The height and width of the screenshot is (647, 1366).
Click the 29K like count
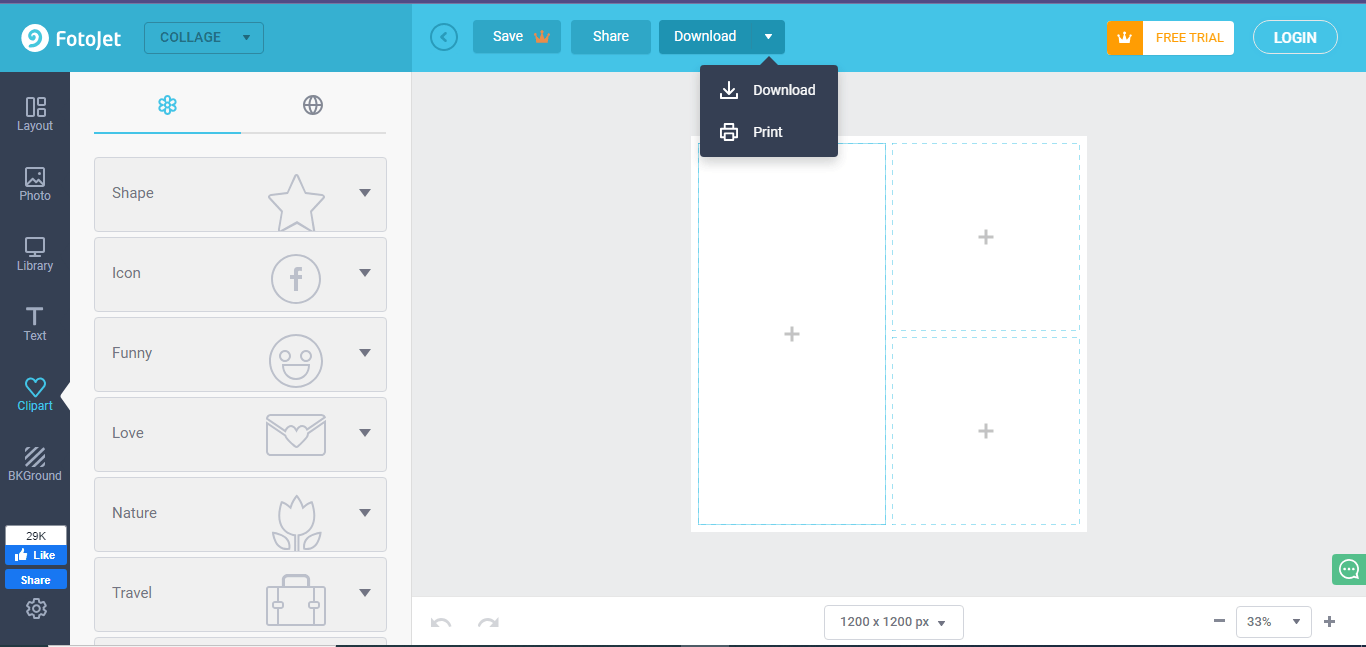pos(36,536)
